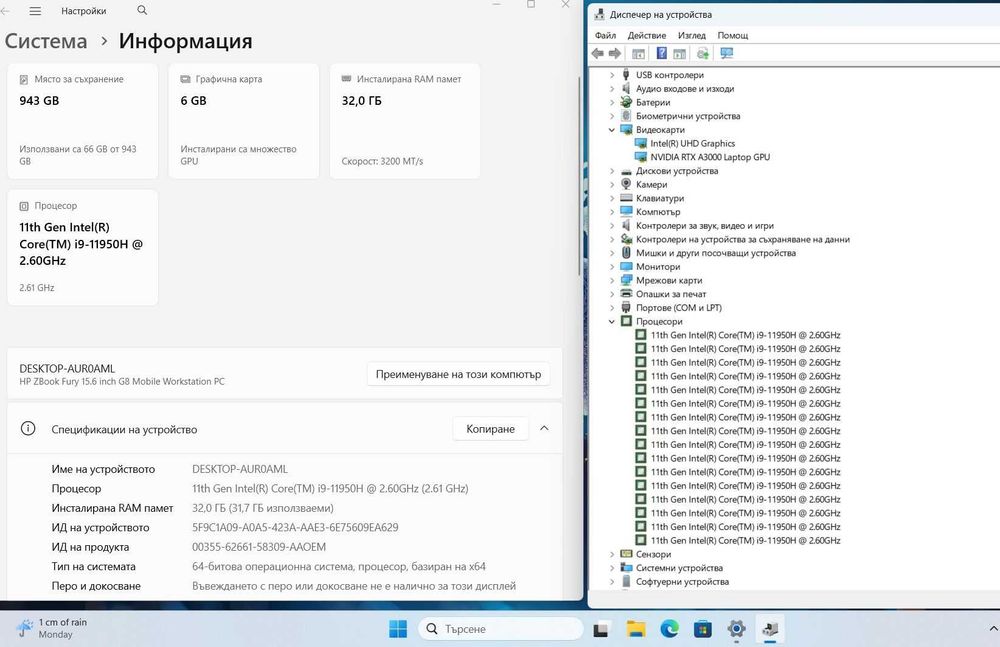Open the Изглед menu
The height and width of the screenshot is (647, 1000).
click(x=692, y=35)
